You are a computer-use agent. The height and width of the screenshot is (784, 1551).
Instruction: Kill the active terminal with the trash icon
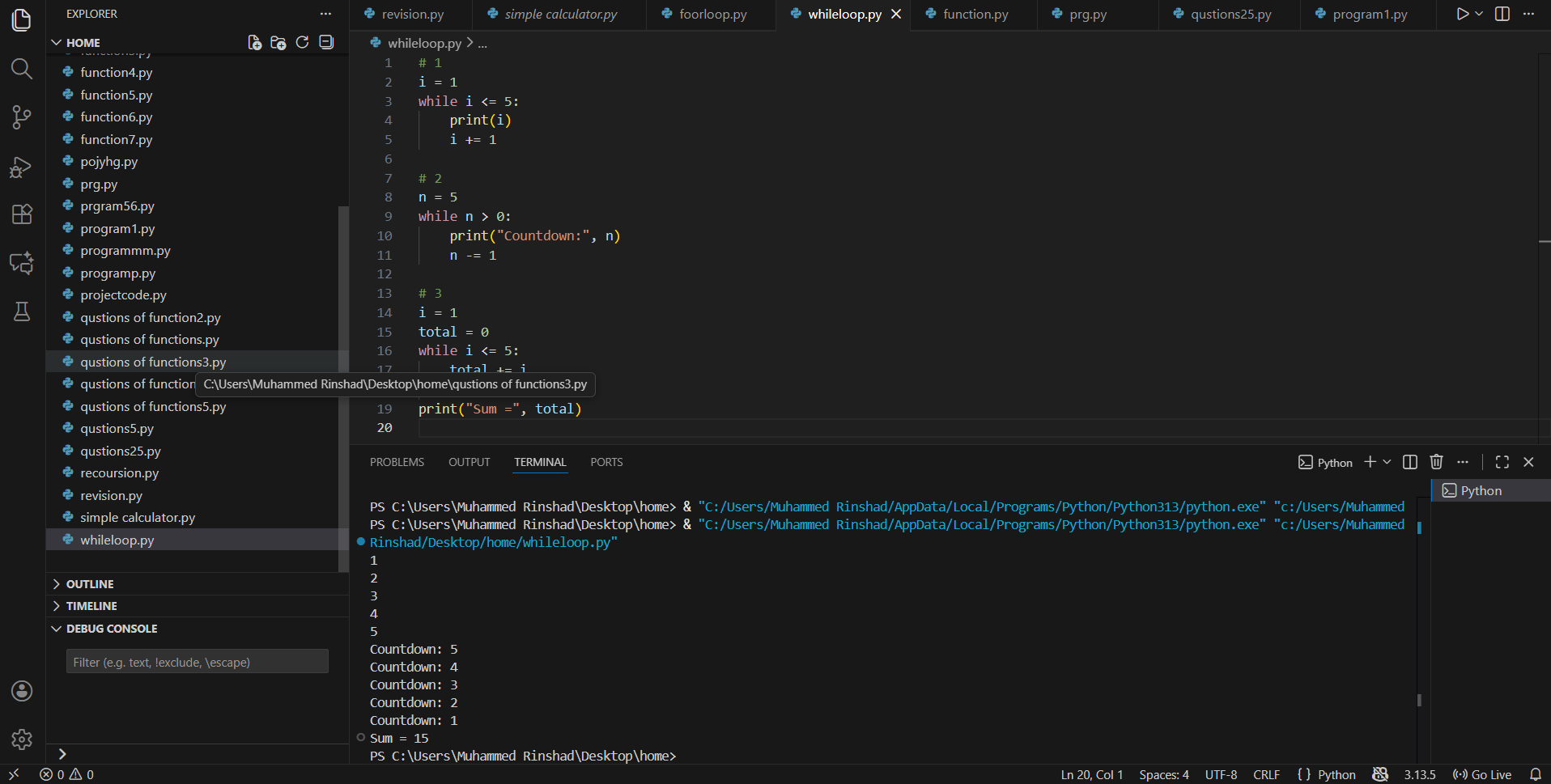1436,462
